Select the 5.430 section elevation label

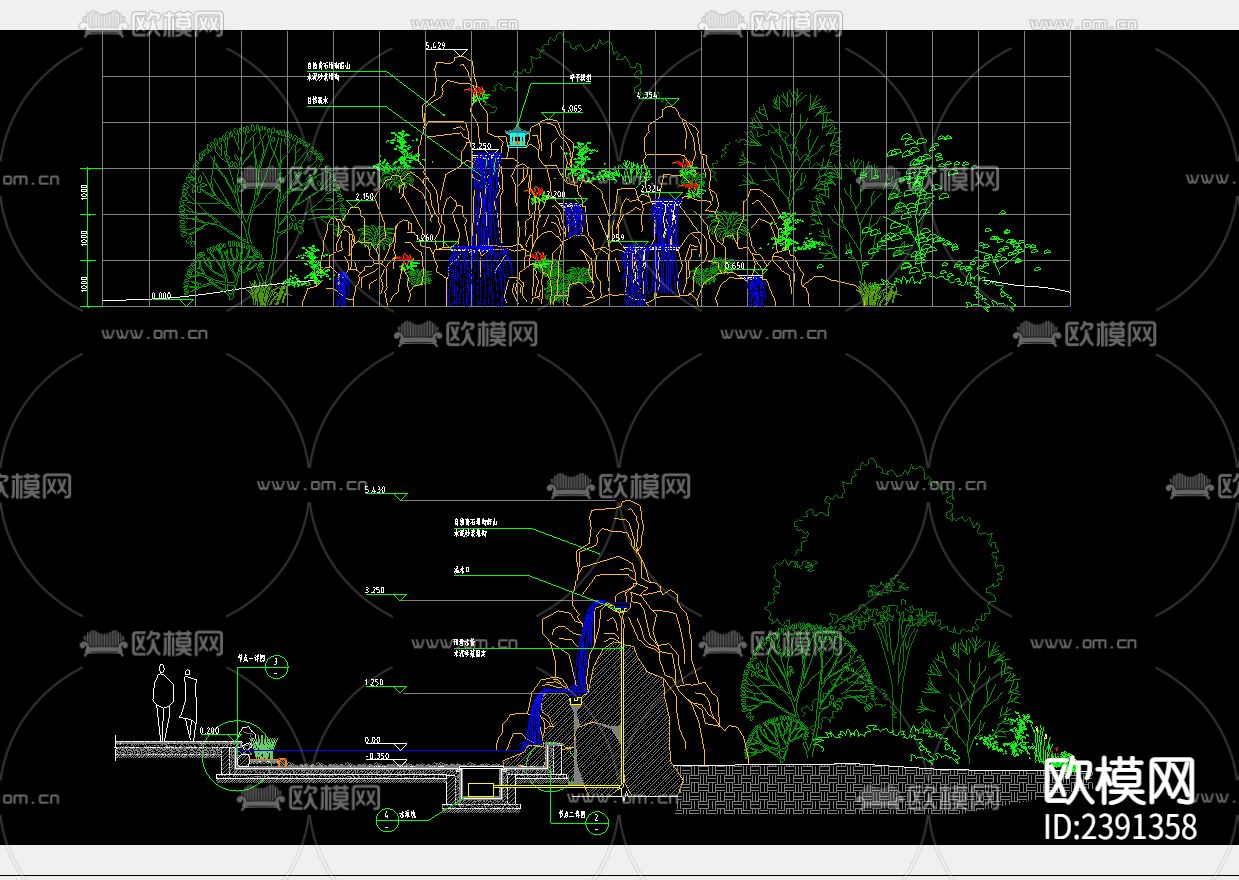(x=375, y=491)
